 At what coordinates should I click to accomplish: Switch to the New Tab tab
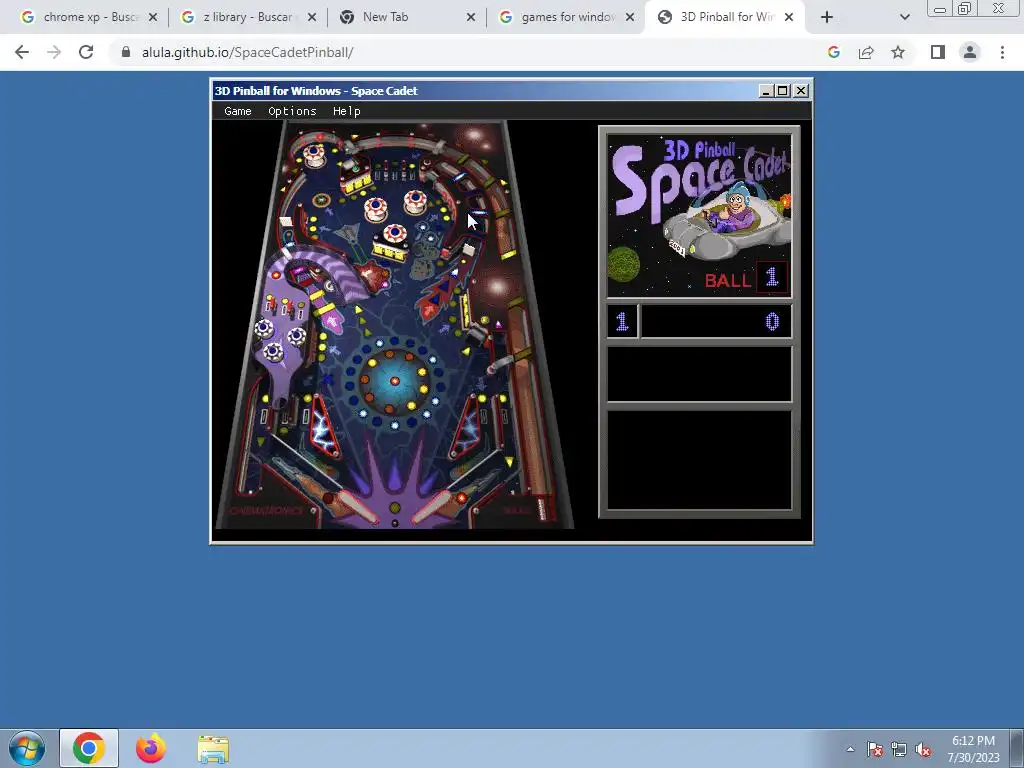point(407,17)
